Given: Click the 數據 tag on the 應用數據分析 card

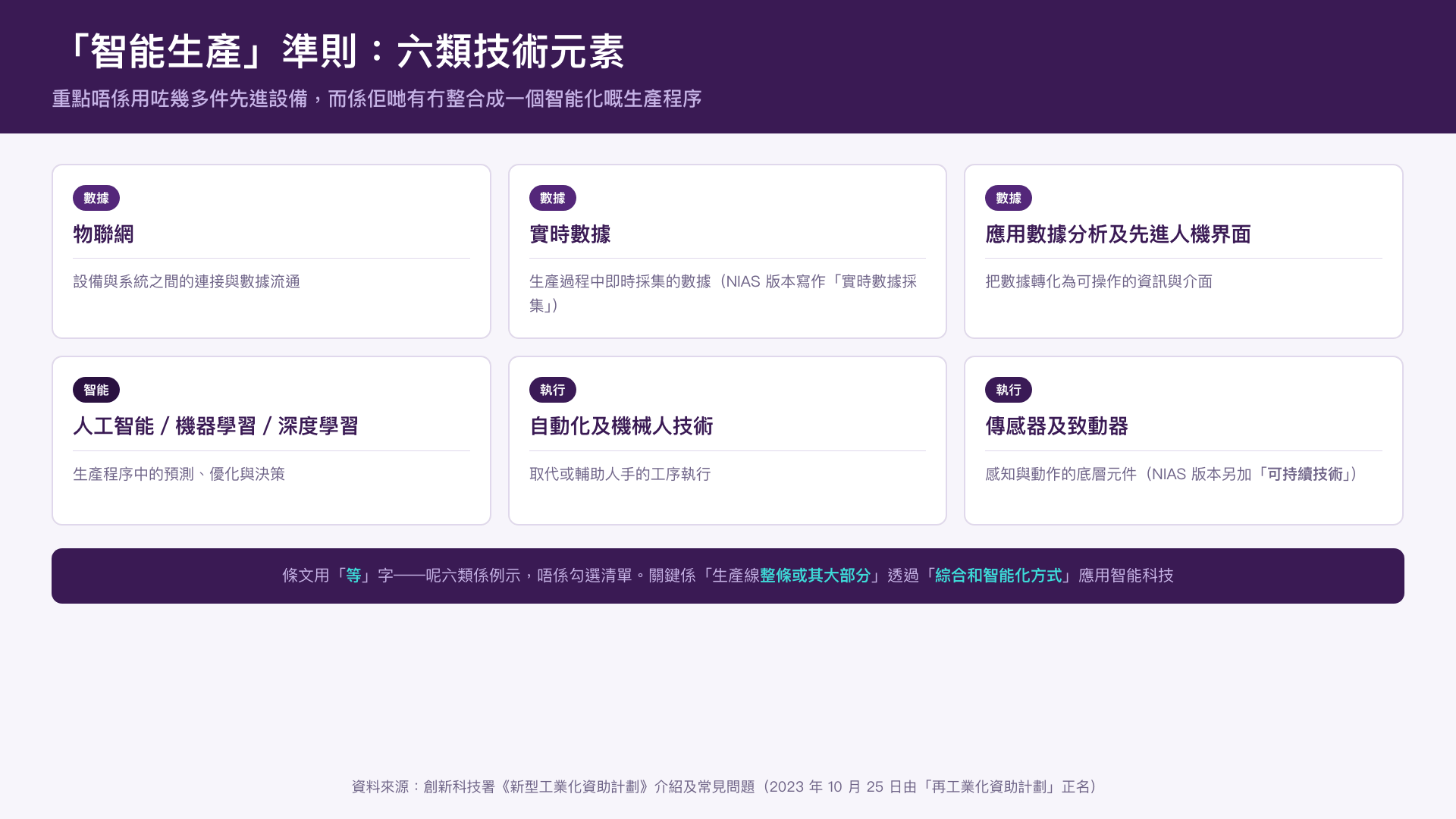Looking at the screenshot, I should pos(1009,198).
